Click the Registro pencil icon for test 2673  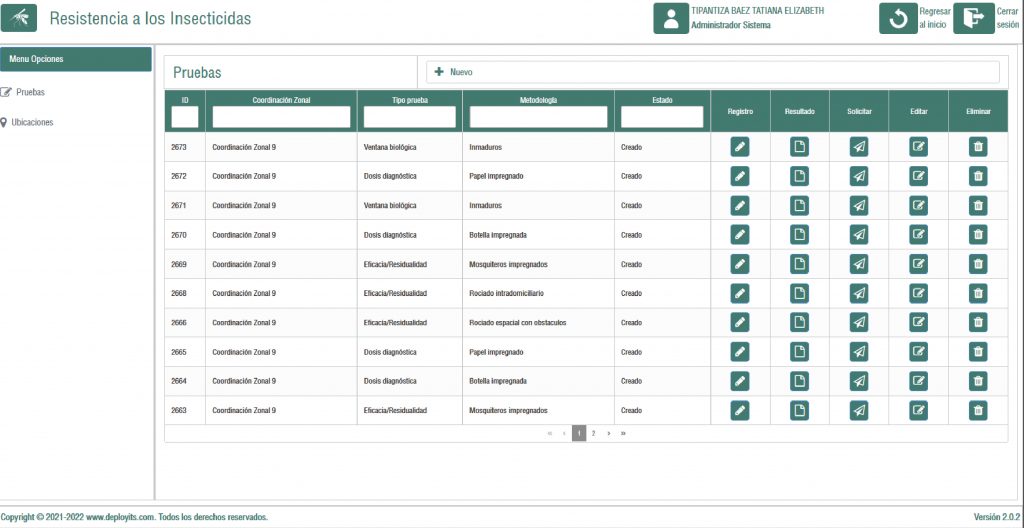click(739, 147)
